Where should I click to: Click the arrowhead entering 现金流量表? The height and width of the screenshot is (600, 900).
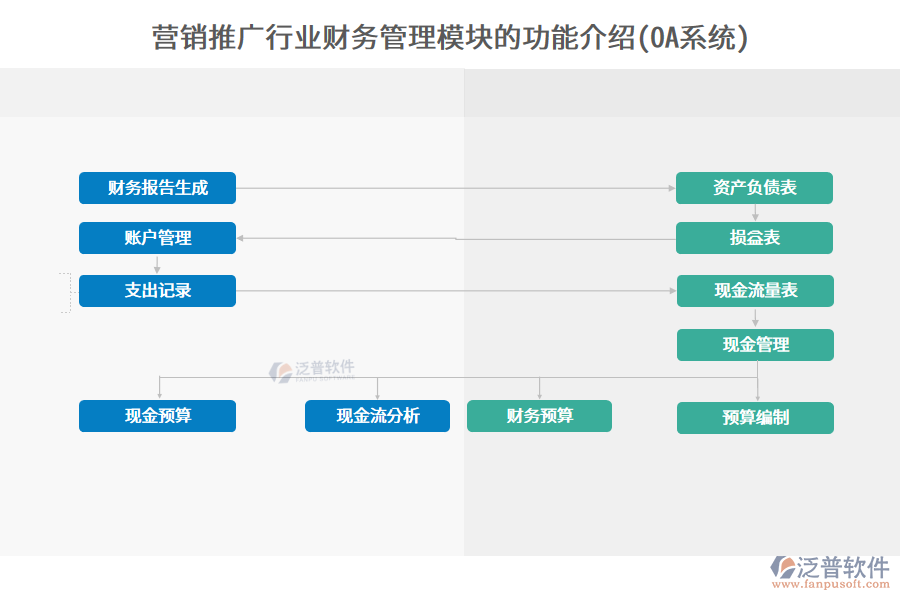(x=672, y=291)
